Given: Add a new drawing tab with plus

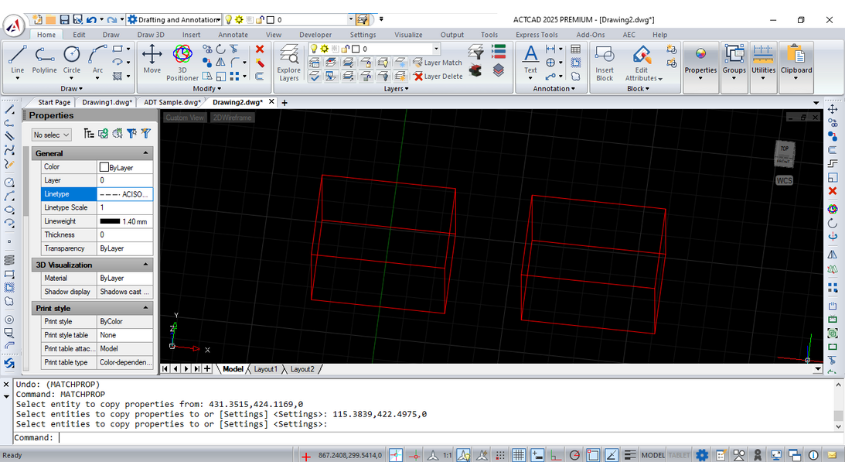Looking at the screenshot, I should (285, 102).
